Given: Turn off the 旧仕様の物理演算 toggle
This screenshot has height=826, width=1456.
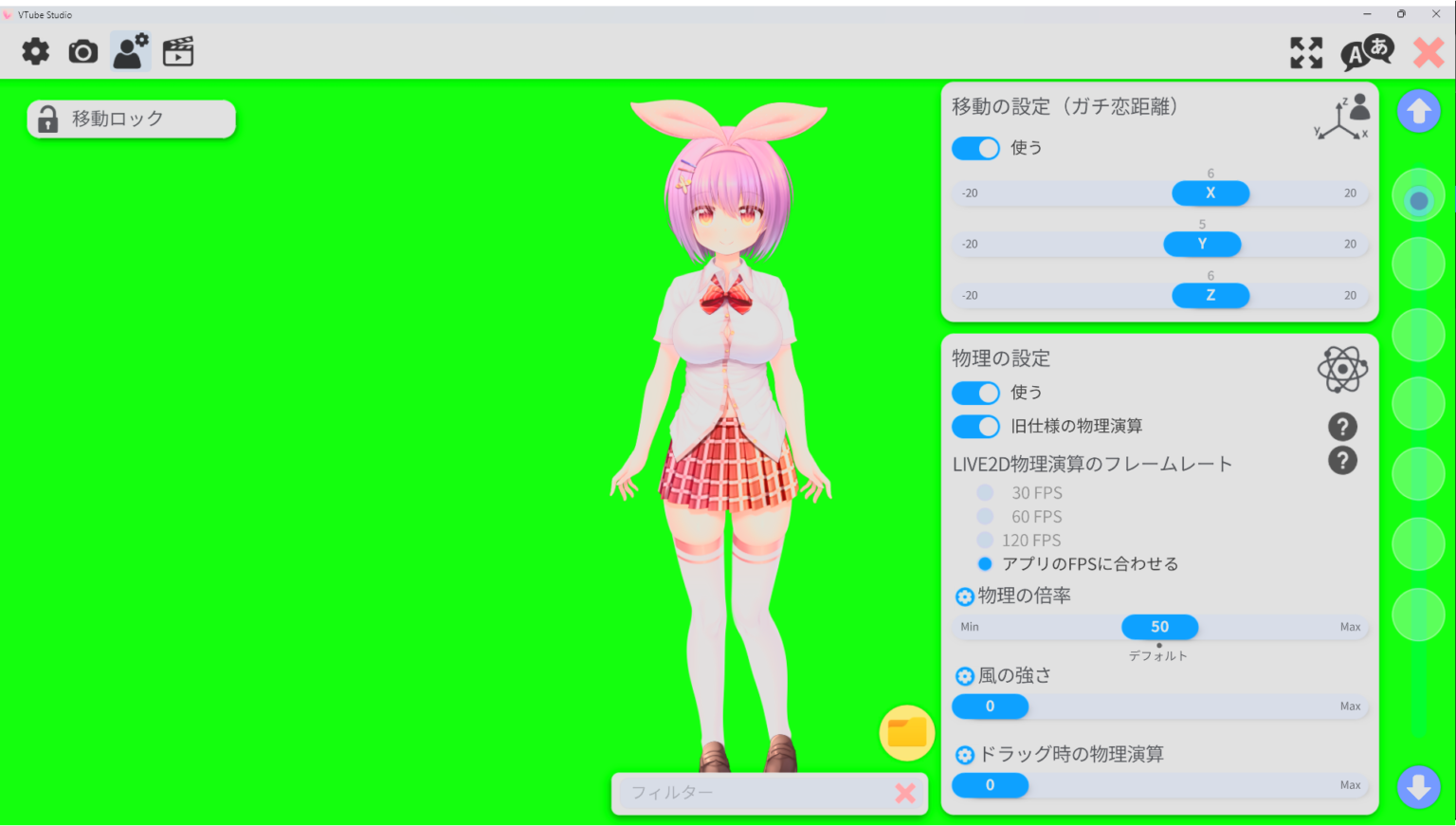Looking at the screenshot, I should click(x=975, y=426).
